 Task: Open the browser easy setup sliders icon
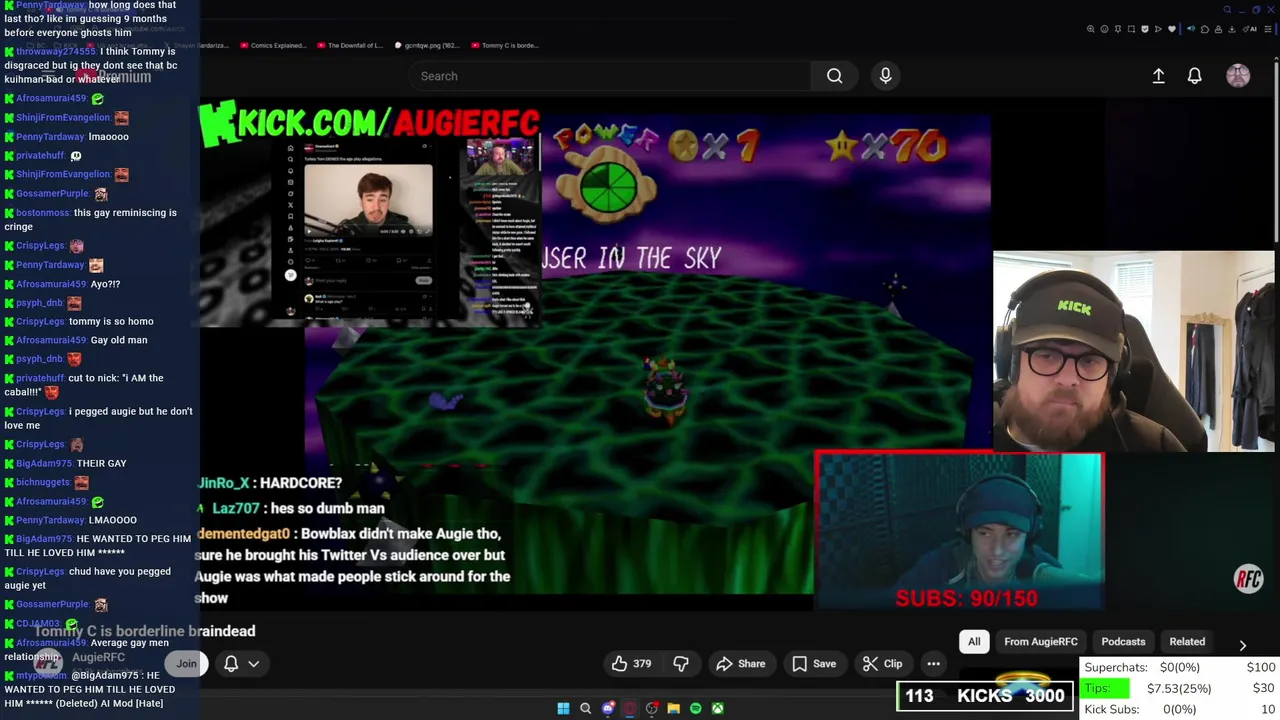1268,29
